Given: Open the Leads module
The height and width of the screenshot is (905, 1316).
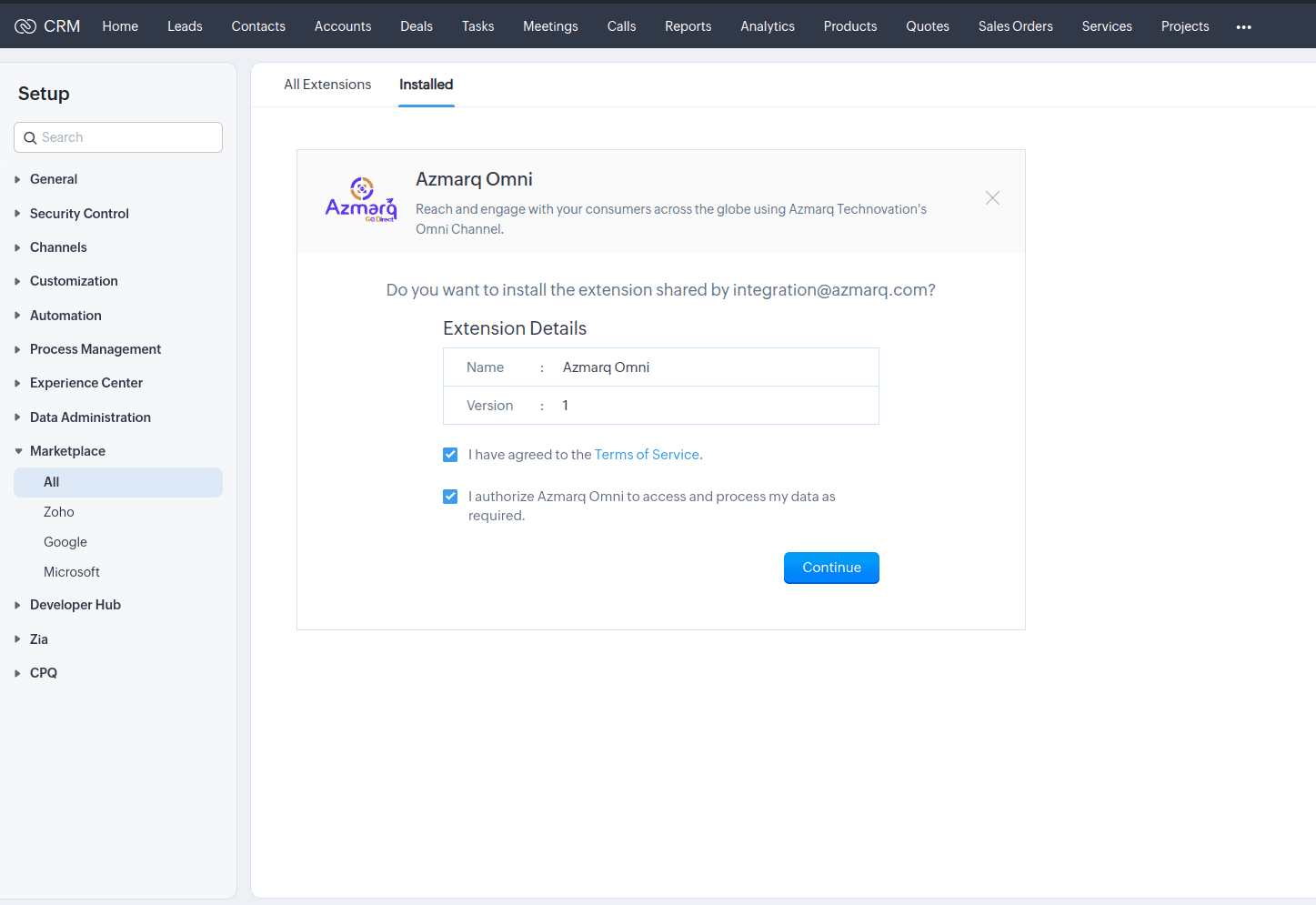Looking at the screenshot, I should pos(185,26).
